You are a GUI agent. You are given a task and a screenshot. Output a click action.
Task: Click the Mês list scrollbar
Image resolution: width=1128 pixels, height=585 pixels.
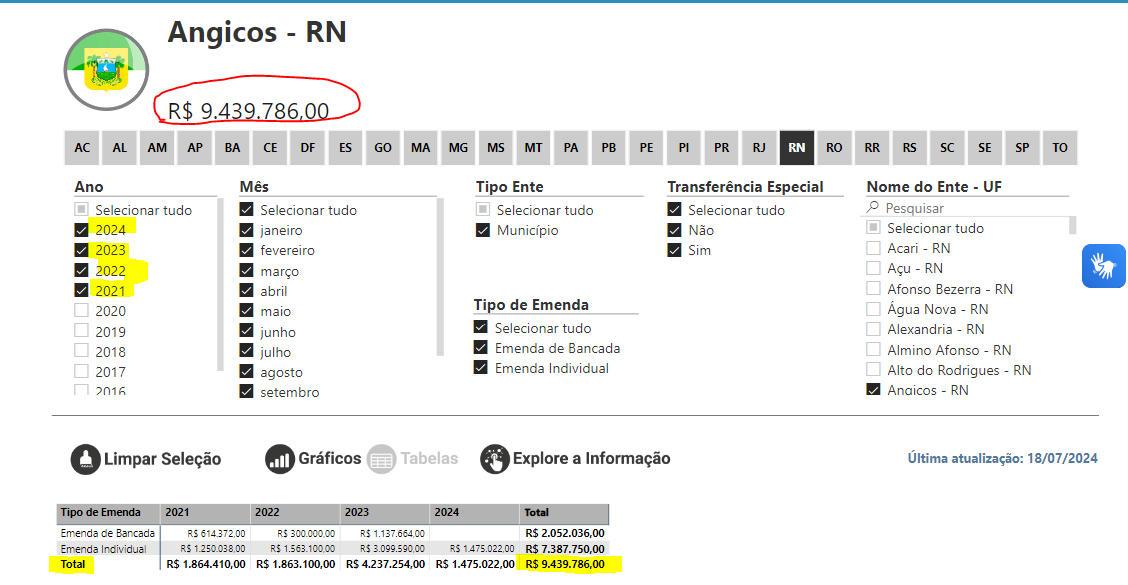pyautogui.click(x=440, y=277)
